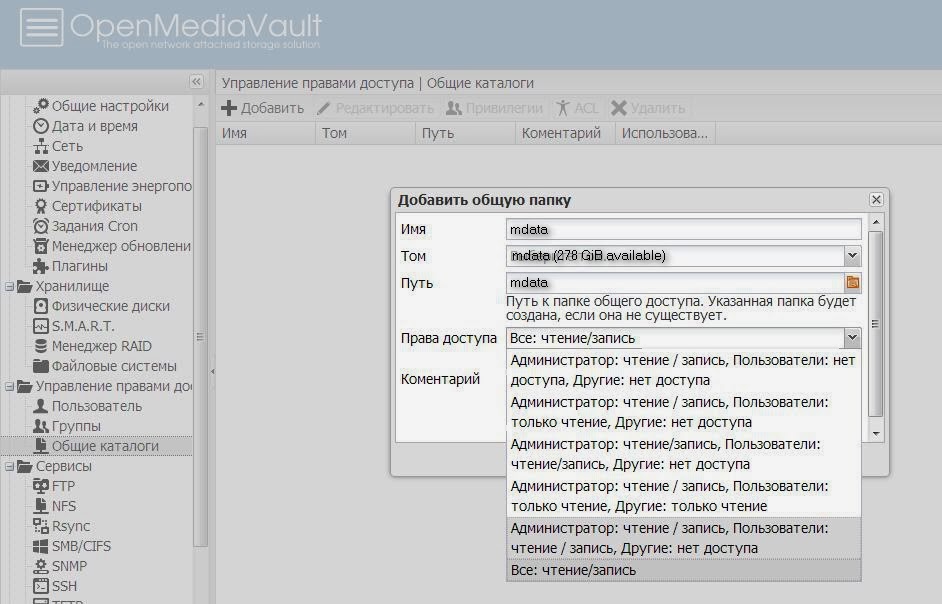Click the SNMP service icon
Screen dimensions: 942x604
point(40,566)
